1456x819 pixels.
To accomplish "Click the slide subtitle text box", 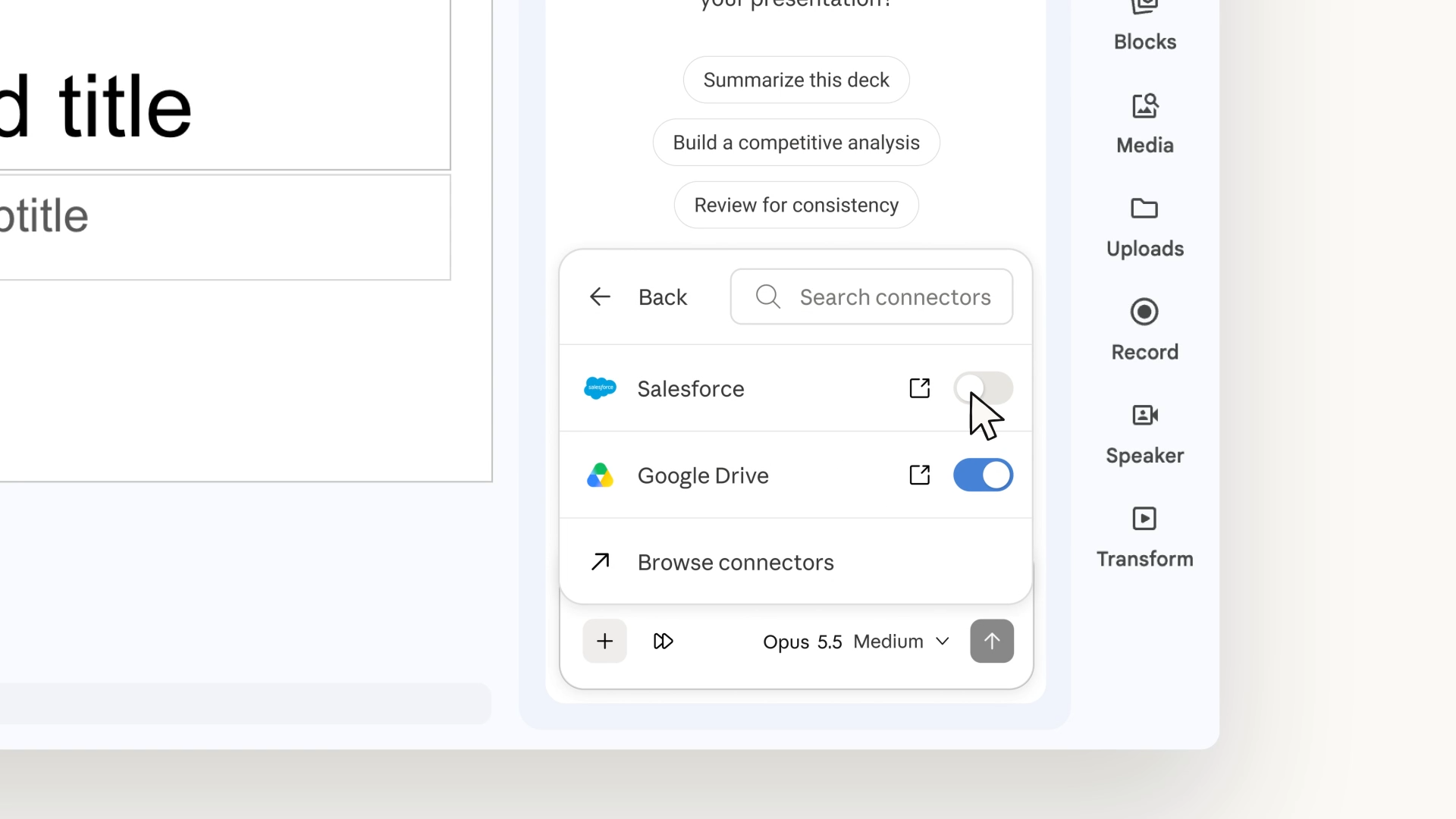I will pyautogui.click(x=225, y=227).
